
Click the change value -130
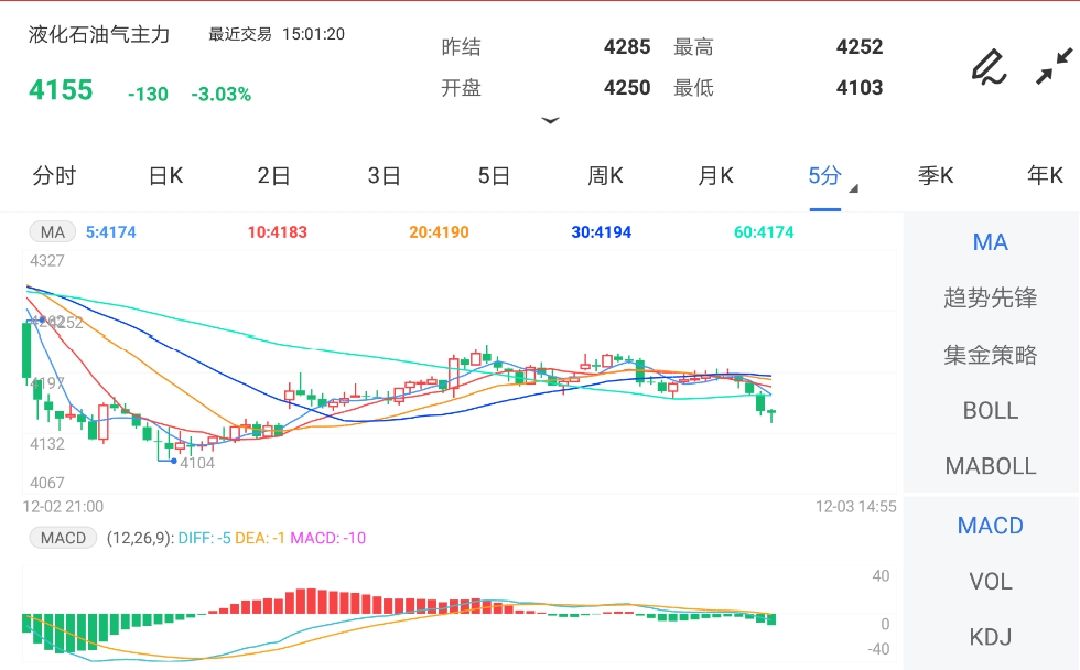pos(148,94)
